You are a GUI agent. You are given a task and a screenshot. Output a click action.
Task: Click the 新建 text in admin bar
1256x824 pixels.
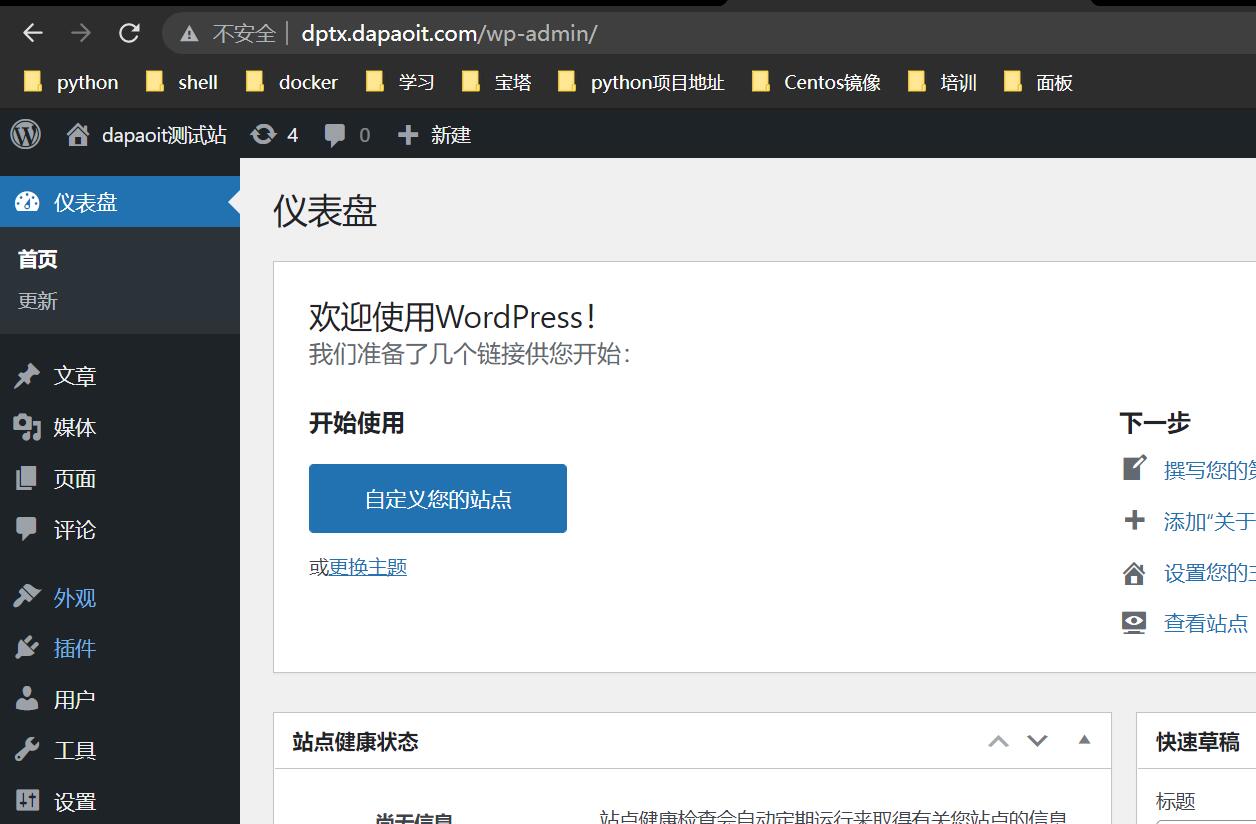[x=451, y=135]
